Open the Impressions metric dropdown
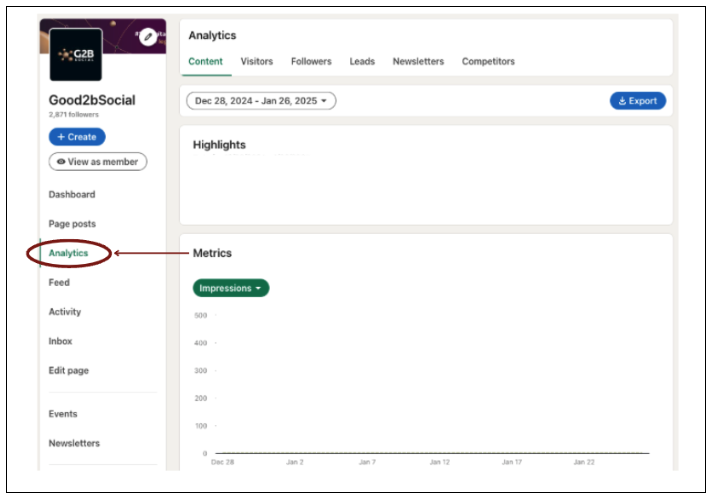Viewport: 713px width, 500px height. 231,288
